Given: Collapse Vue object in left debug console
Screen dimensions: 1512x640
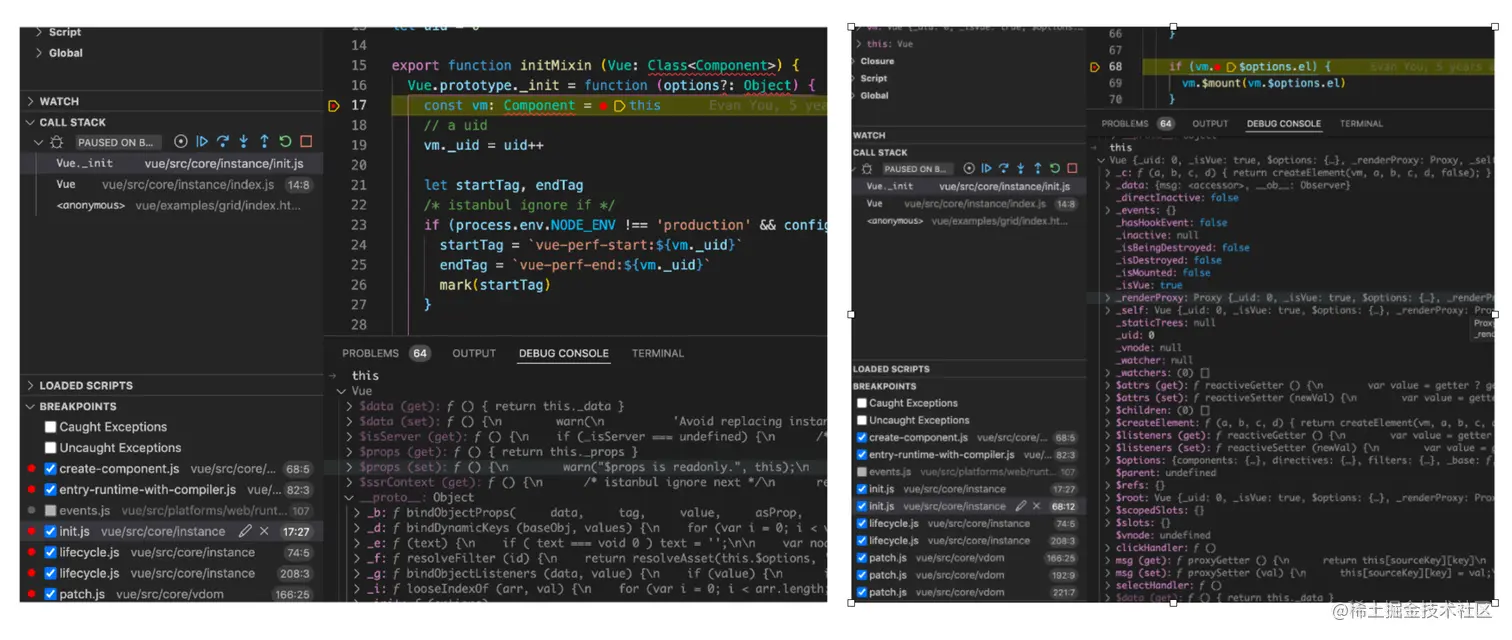Looking at the screenshot, I should tap(342, 391).
